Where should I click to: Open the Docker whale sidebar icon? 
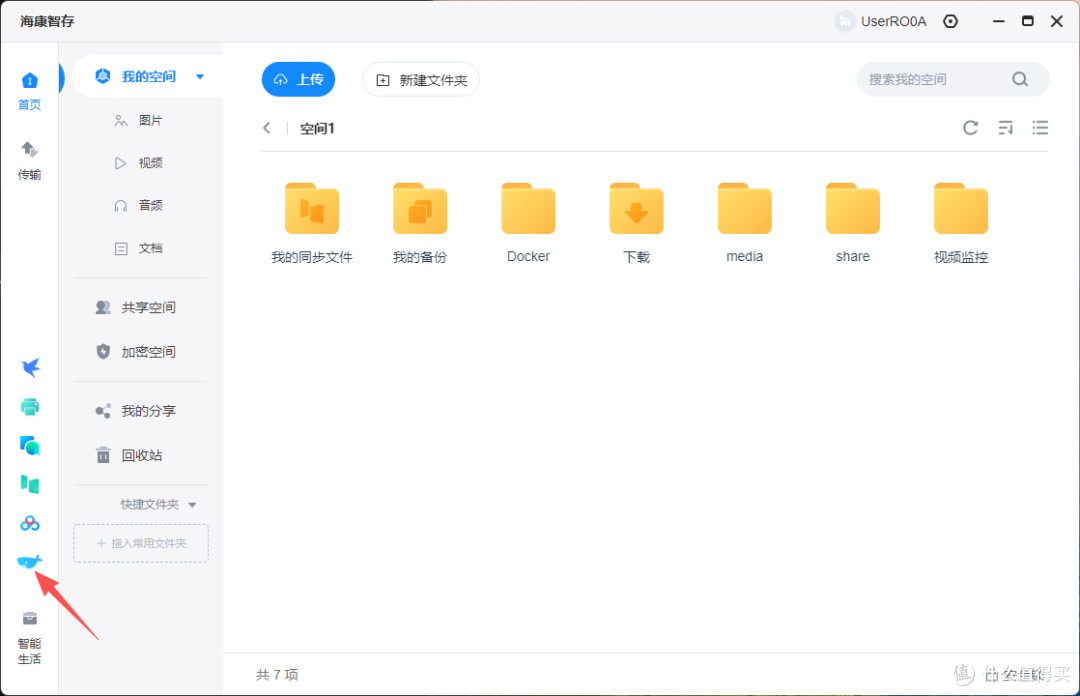(x=30, y=562)
